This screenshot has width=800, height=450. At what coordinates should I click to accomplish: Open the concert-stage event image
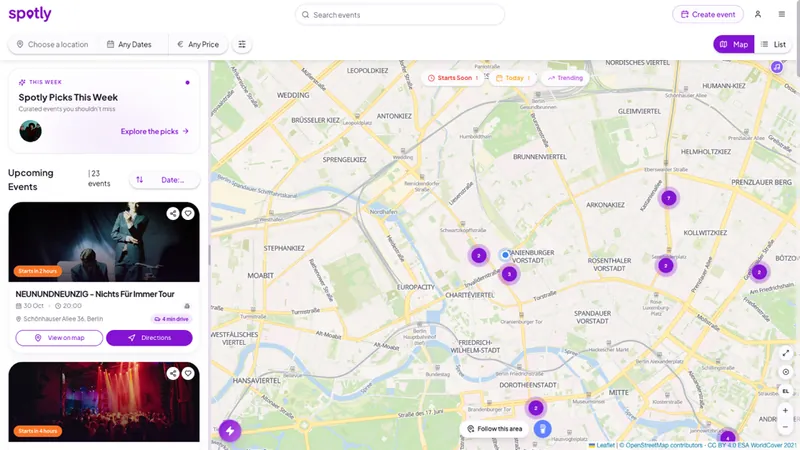coord(104,402)
